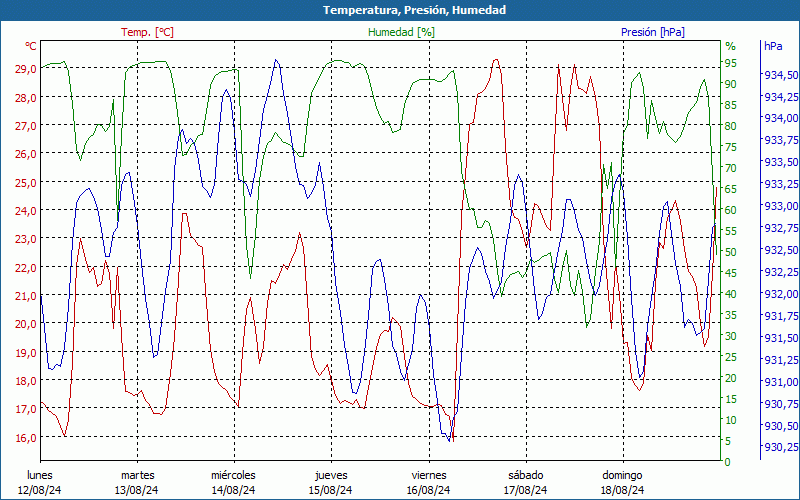This screenshot has width=800, height=500.
Task: Click the 80 humidity axis value
Action: point(731,126)
